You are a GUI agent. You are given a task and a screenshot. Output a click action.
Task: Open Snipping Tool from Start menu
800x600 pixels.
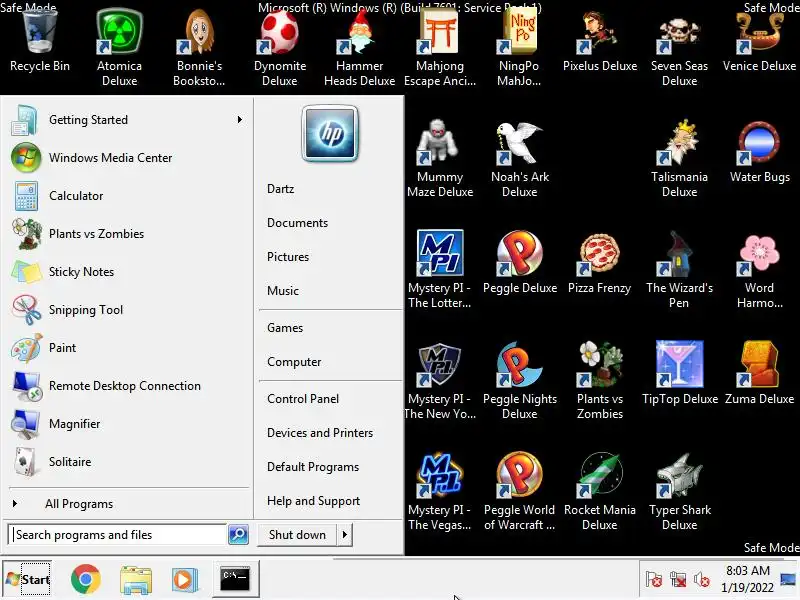pyautogui.click(x=128, y=310)
